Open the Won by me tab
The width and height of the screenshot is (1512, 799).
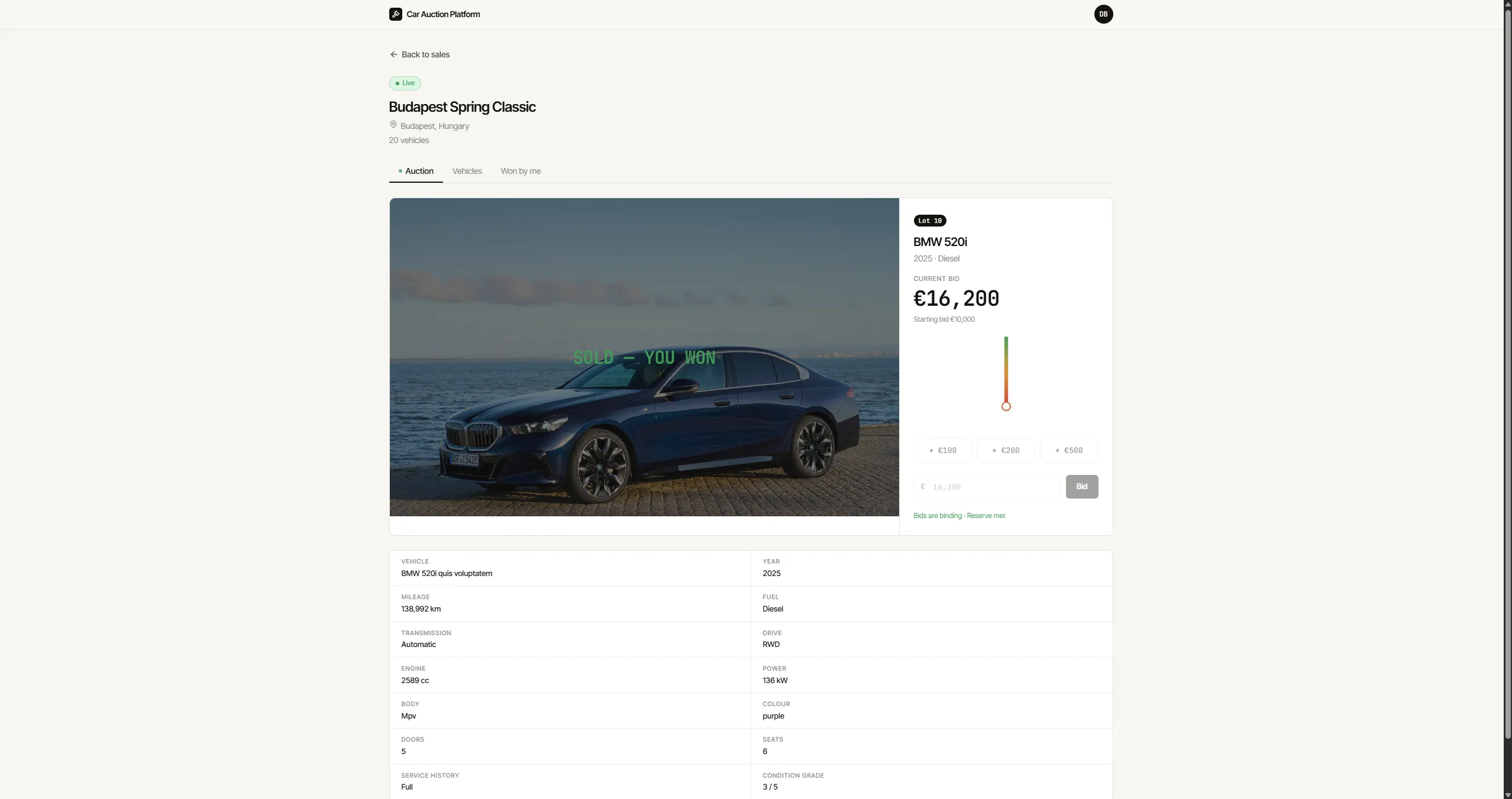[521, 171]
